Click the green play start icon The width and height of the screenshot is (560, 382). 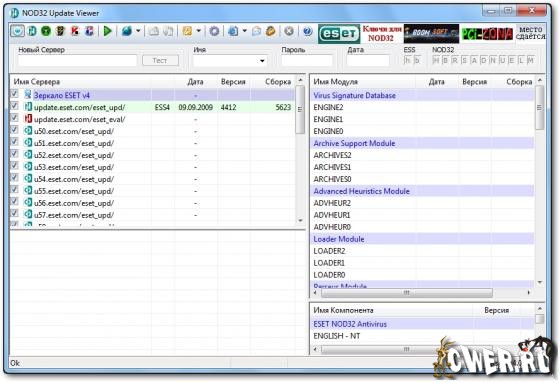click(107, 31)
